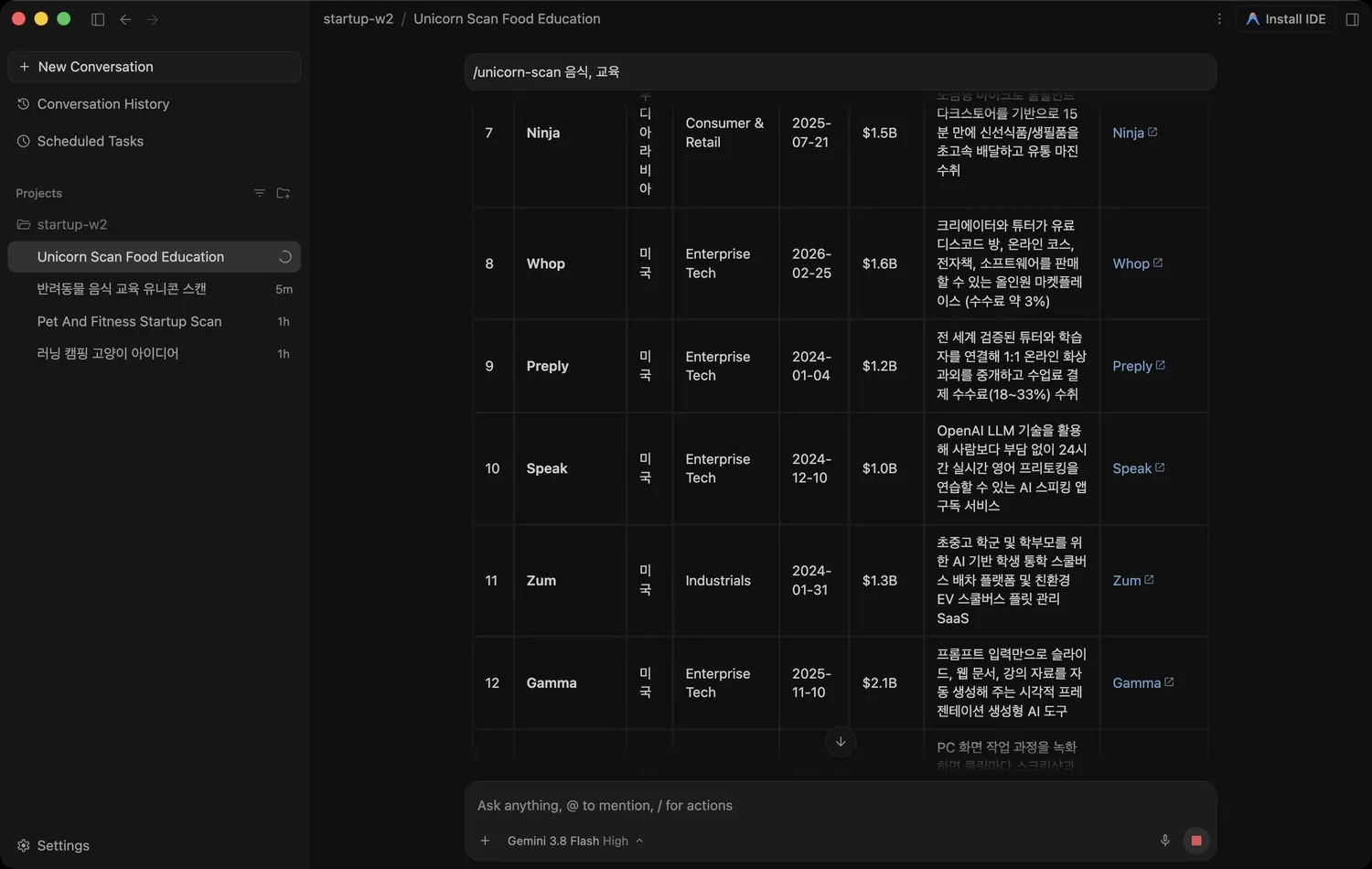Toggle the right side panel icon

click(1352, 19)
